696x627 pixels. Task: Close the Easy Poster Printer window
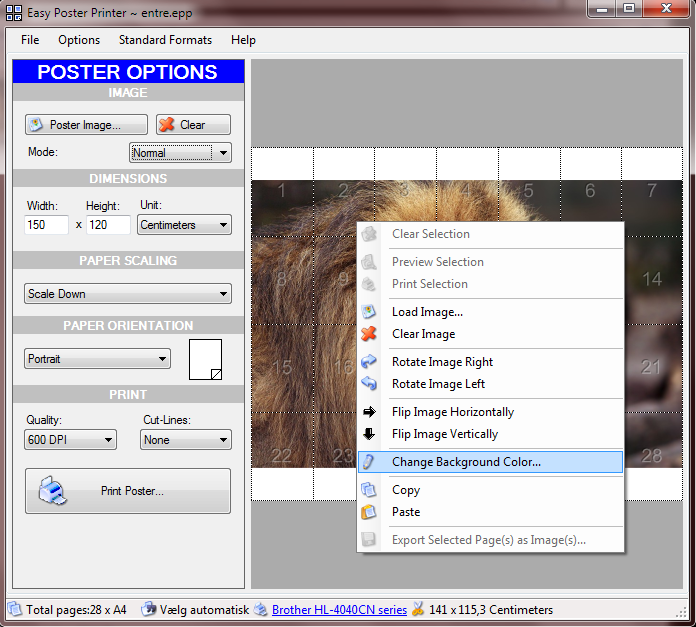666,8
